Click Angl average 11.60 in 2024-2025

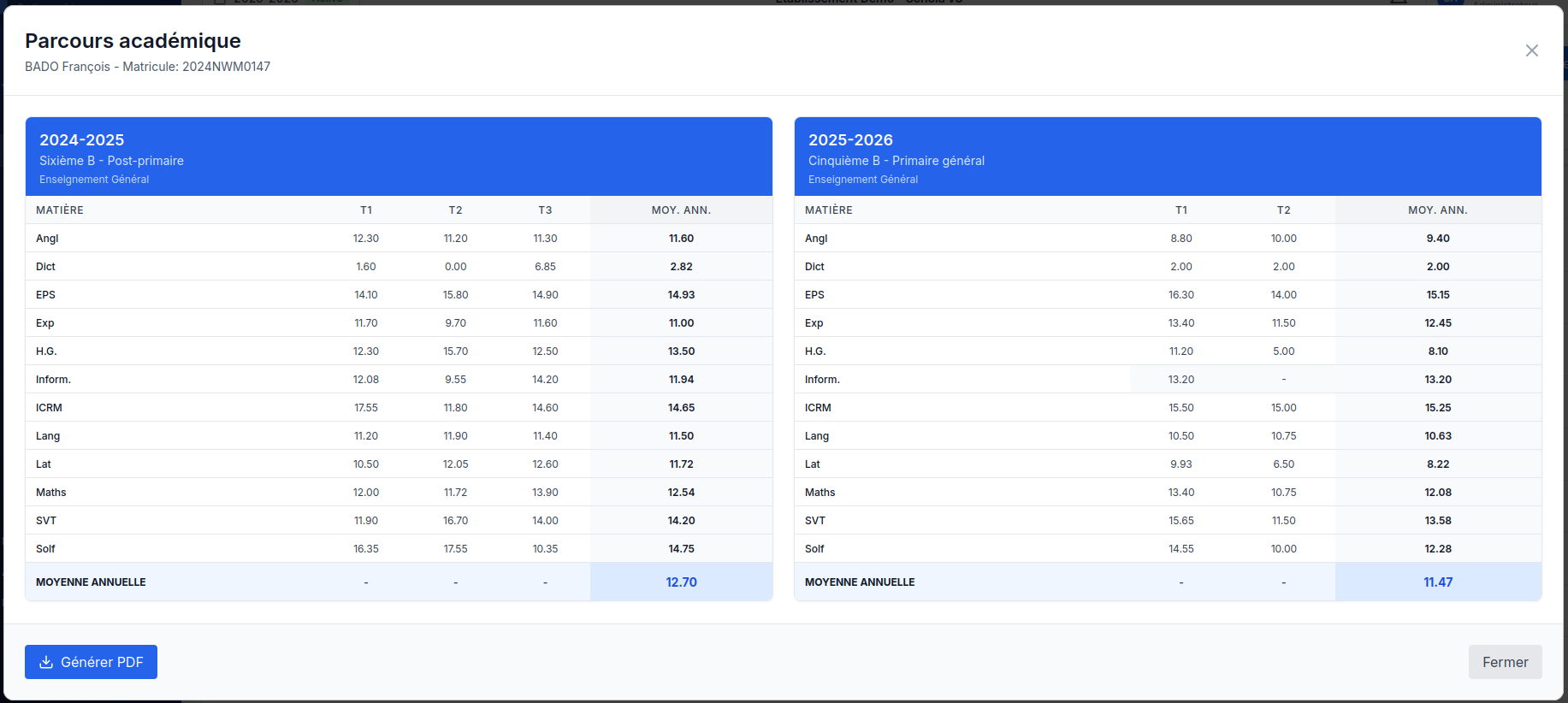681,239
